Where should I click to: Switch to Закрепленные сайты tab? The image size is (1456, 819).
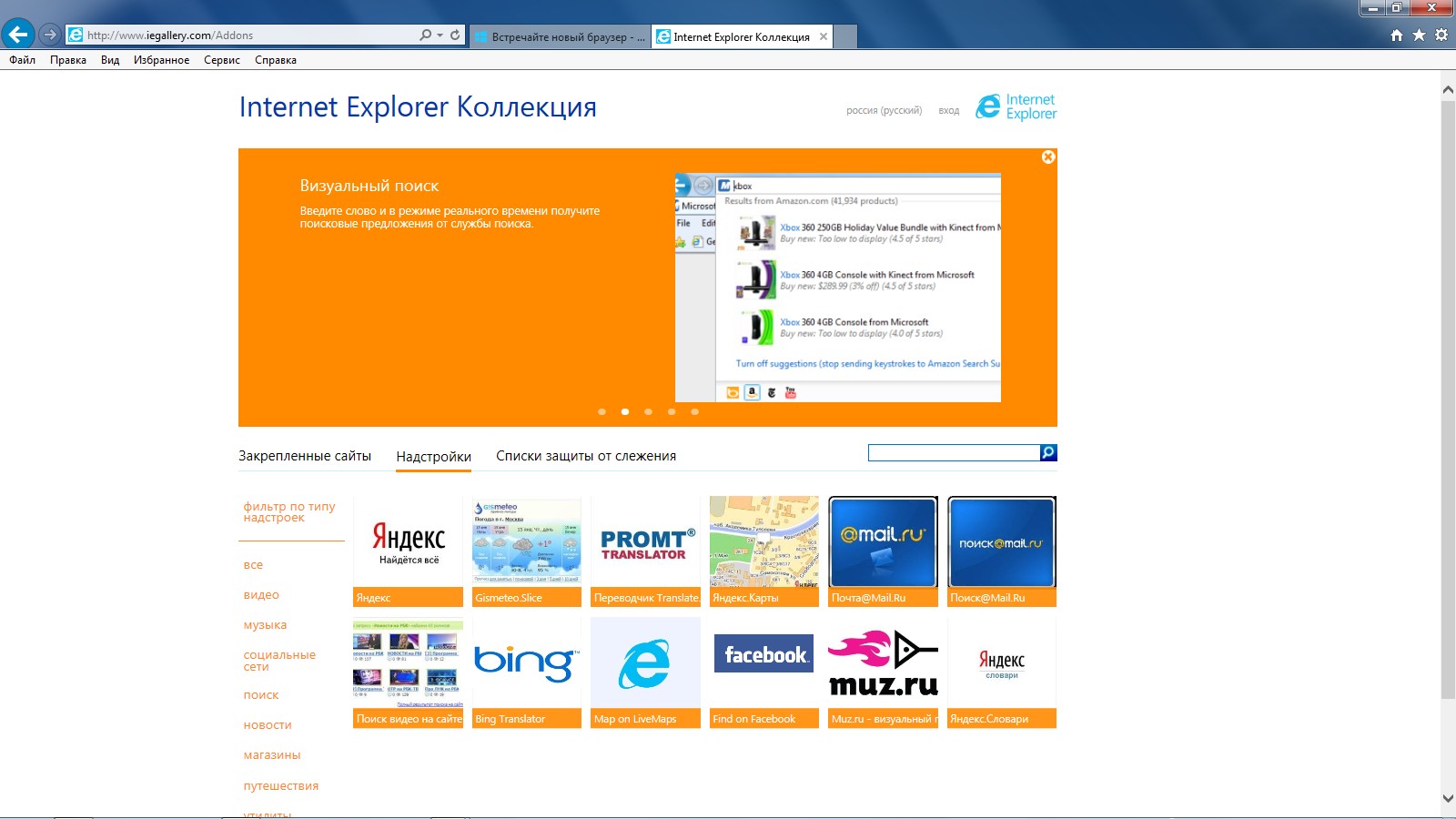coord(305,456)
